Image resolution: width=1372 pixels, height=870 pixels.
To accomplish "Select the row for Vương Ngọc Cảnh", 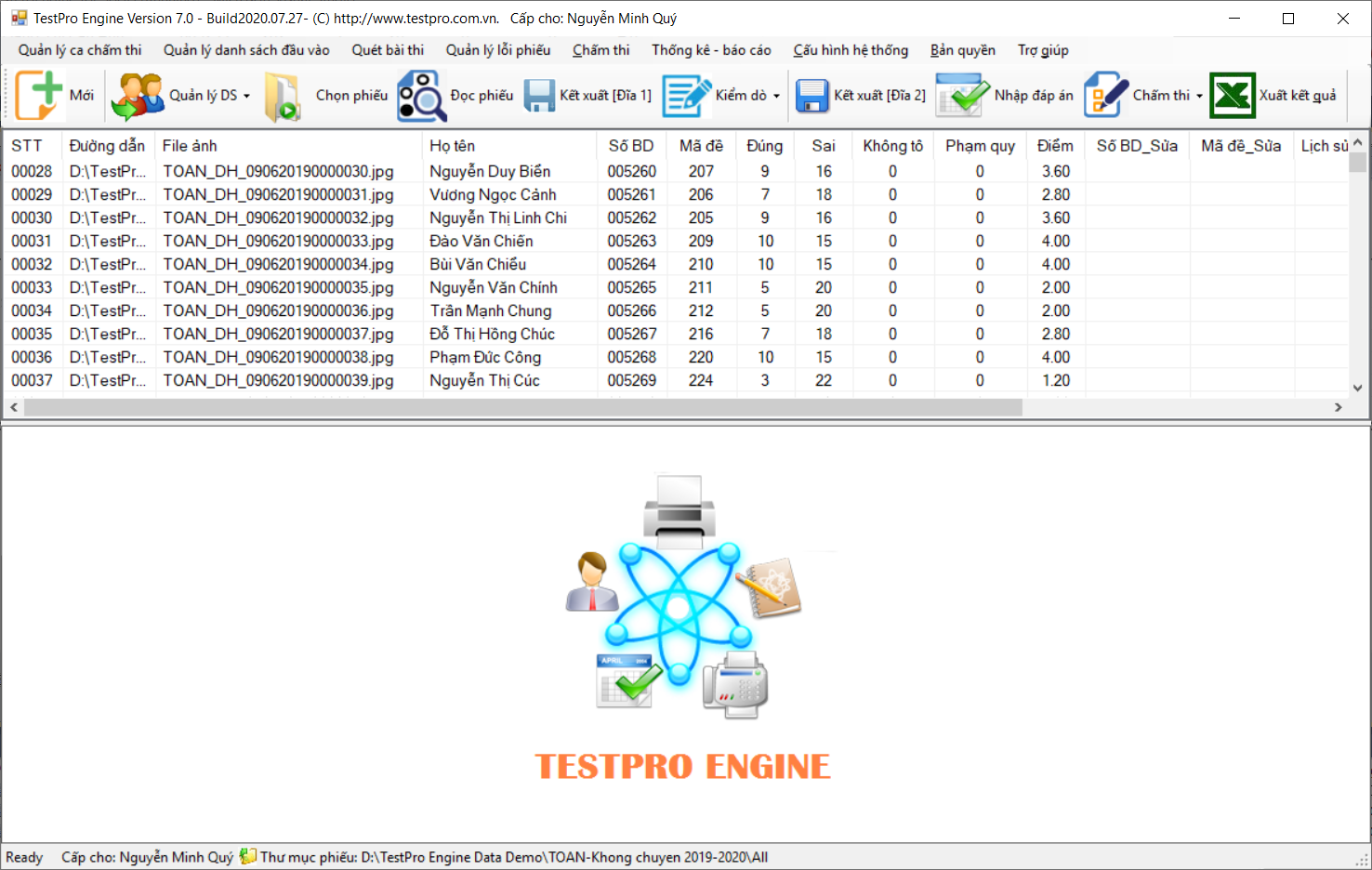I will coord(676,194).
